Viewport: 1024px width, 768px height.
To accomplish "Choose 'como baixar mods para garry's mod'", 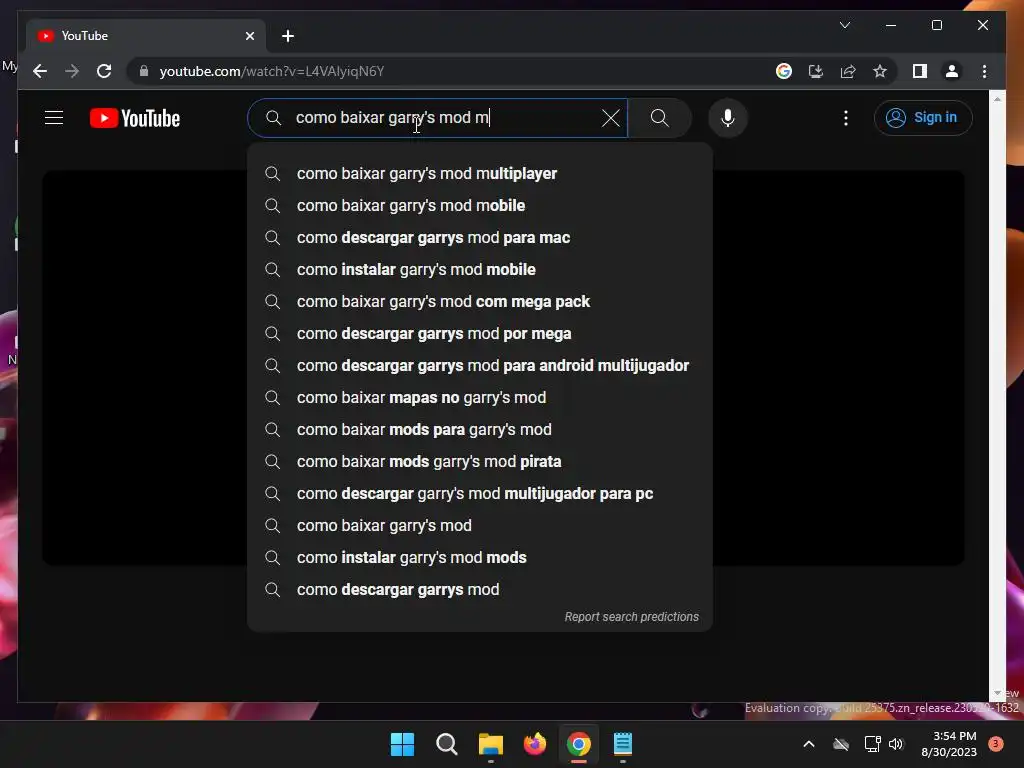I will click(479, 430).
